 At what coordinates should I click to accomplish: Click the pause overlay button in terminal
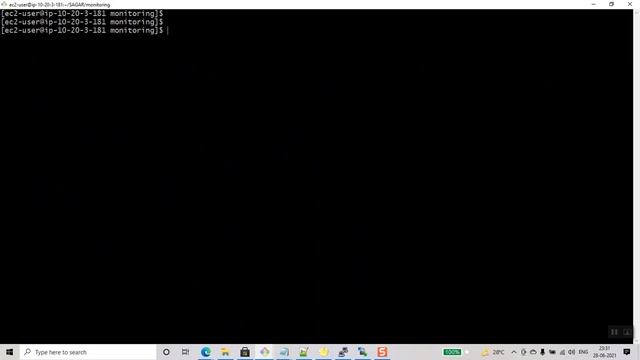614,332
